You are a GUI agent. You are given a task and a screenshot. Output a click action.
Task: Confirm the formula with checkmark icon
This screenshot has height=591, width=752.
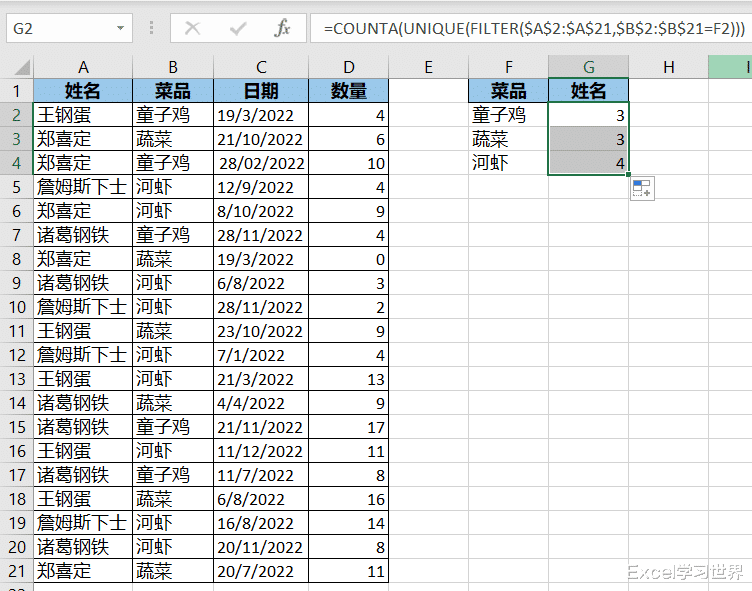pyautogui.click(x=238, y=28)
